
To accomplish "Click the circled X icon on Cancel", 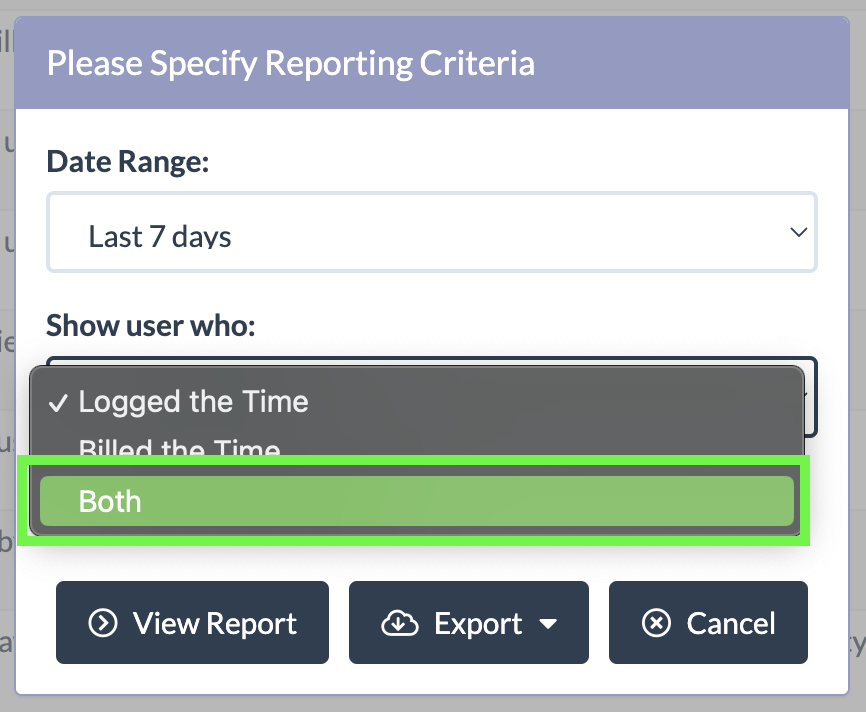I will [656, 624].
